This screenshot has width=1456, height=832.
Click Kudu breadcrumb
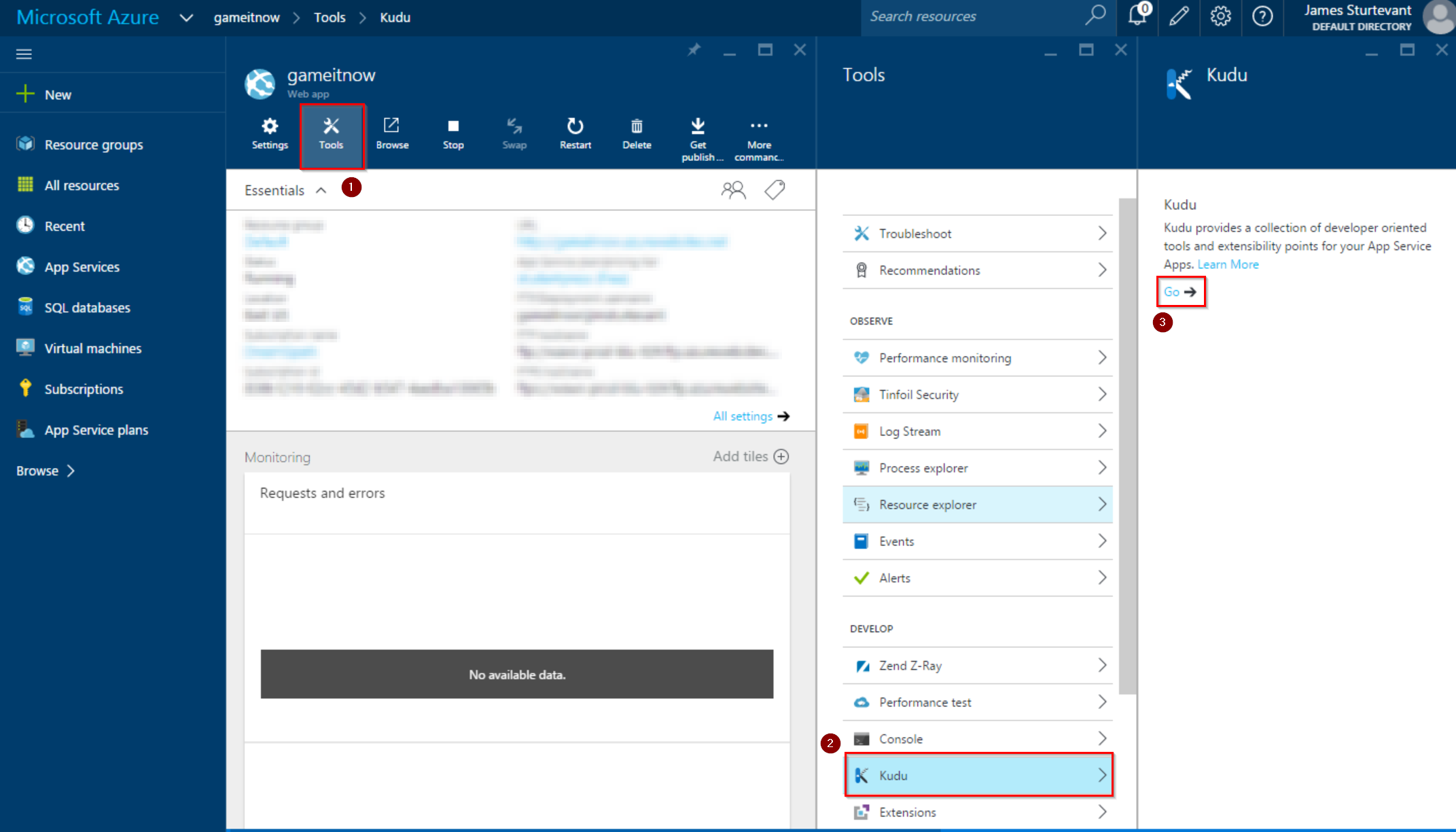click(395, 18)
